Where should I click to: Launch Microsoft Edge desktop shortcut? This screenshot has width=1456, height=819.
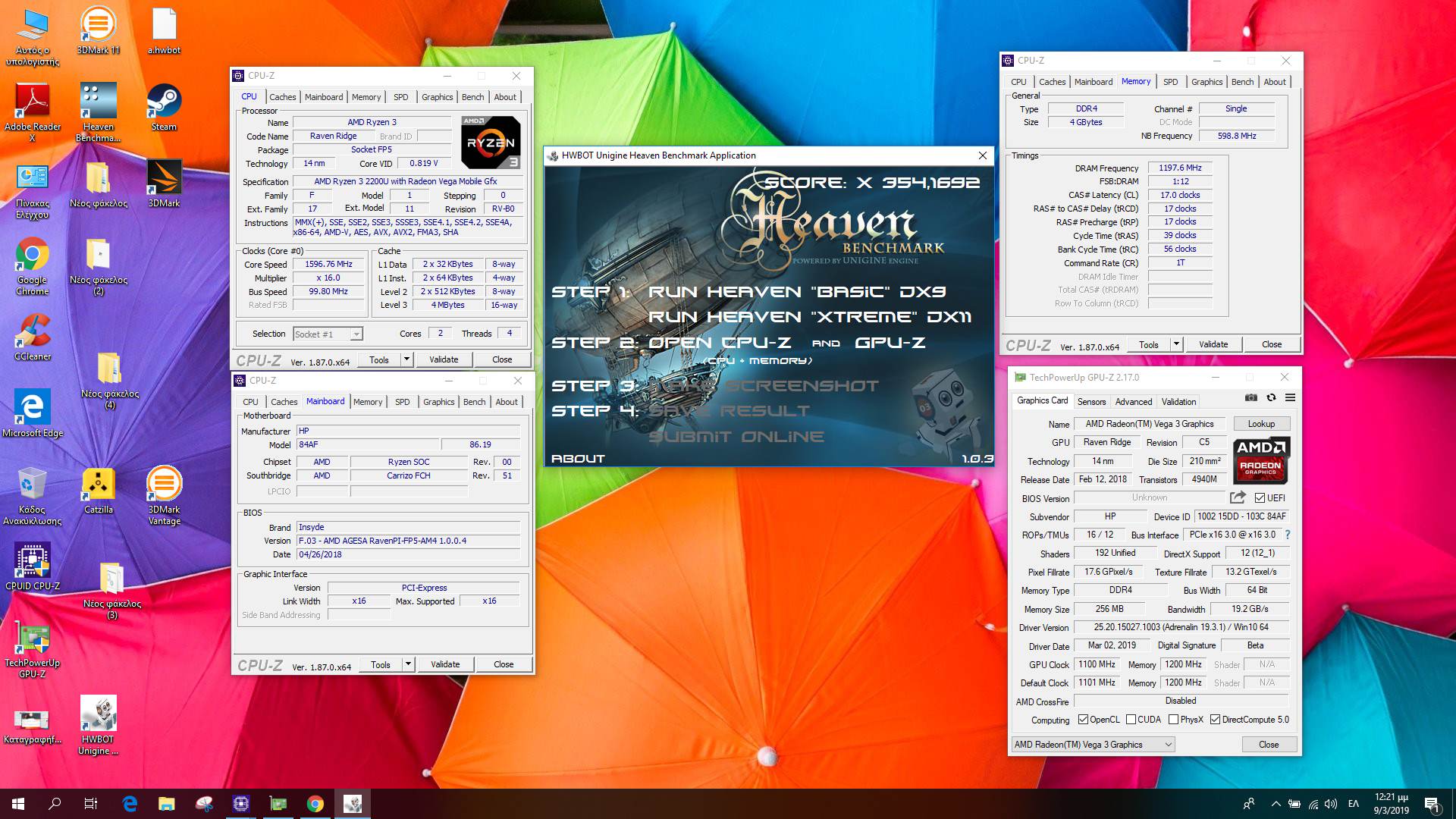pos(32,413)
